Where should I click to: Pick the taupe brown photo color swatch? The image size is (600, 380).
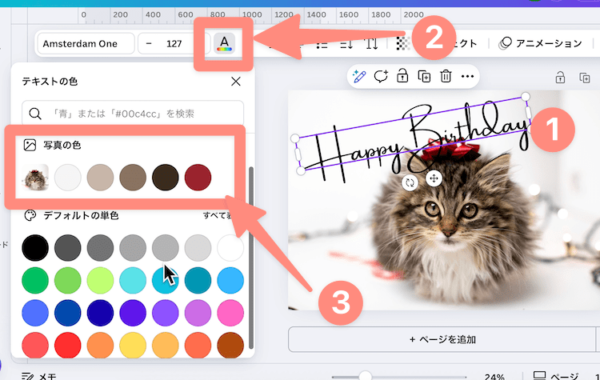133,178
